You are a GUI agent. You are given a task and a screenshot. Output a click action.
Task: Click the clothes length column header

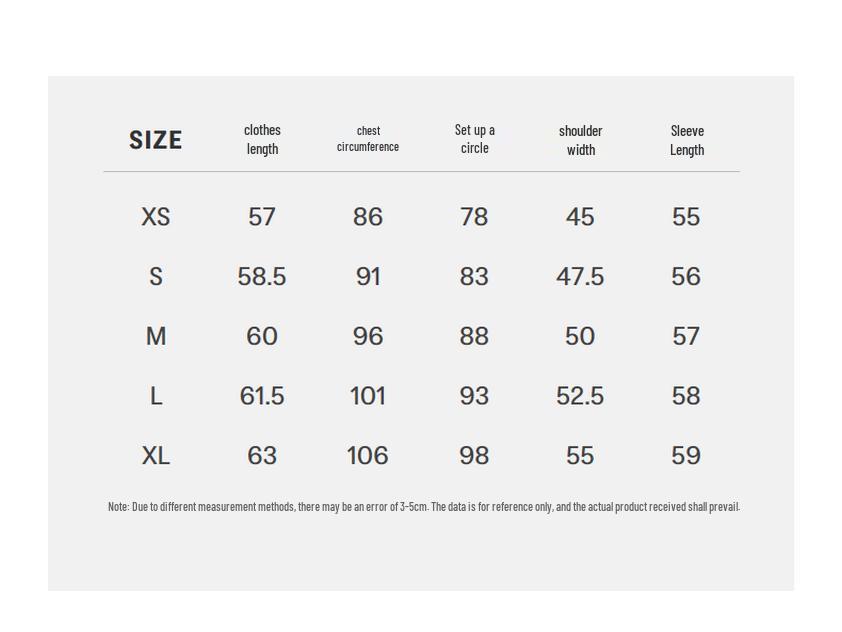pyautogui.click(x=262, y=139)
